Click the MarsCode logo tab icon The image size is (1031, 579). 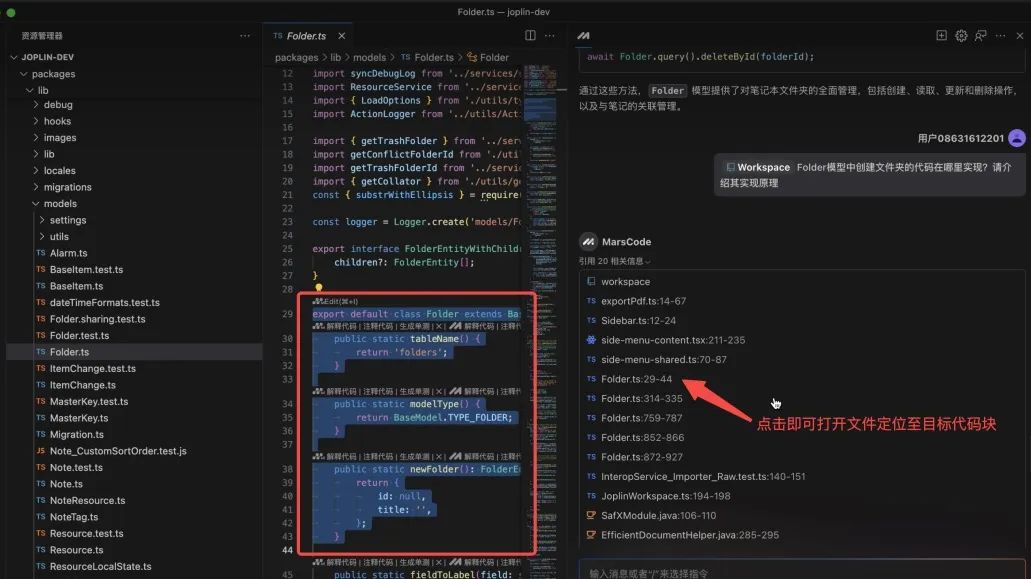click(583, 35)
